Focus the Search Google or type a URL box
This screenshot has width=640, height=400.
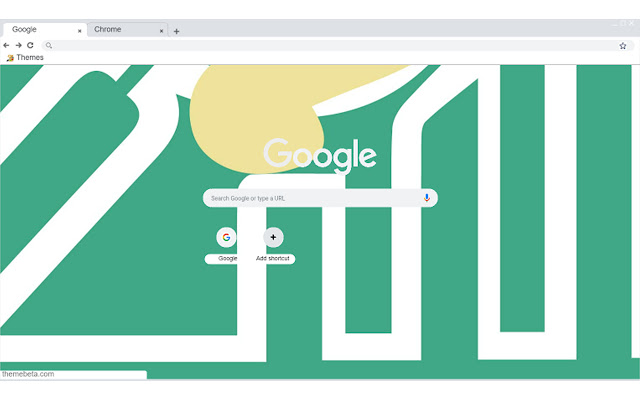[x=320, y=198]
